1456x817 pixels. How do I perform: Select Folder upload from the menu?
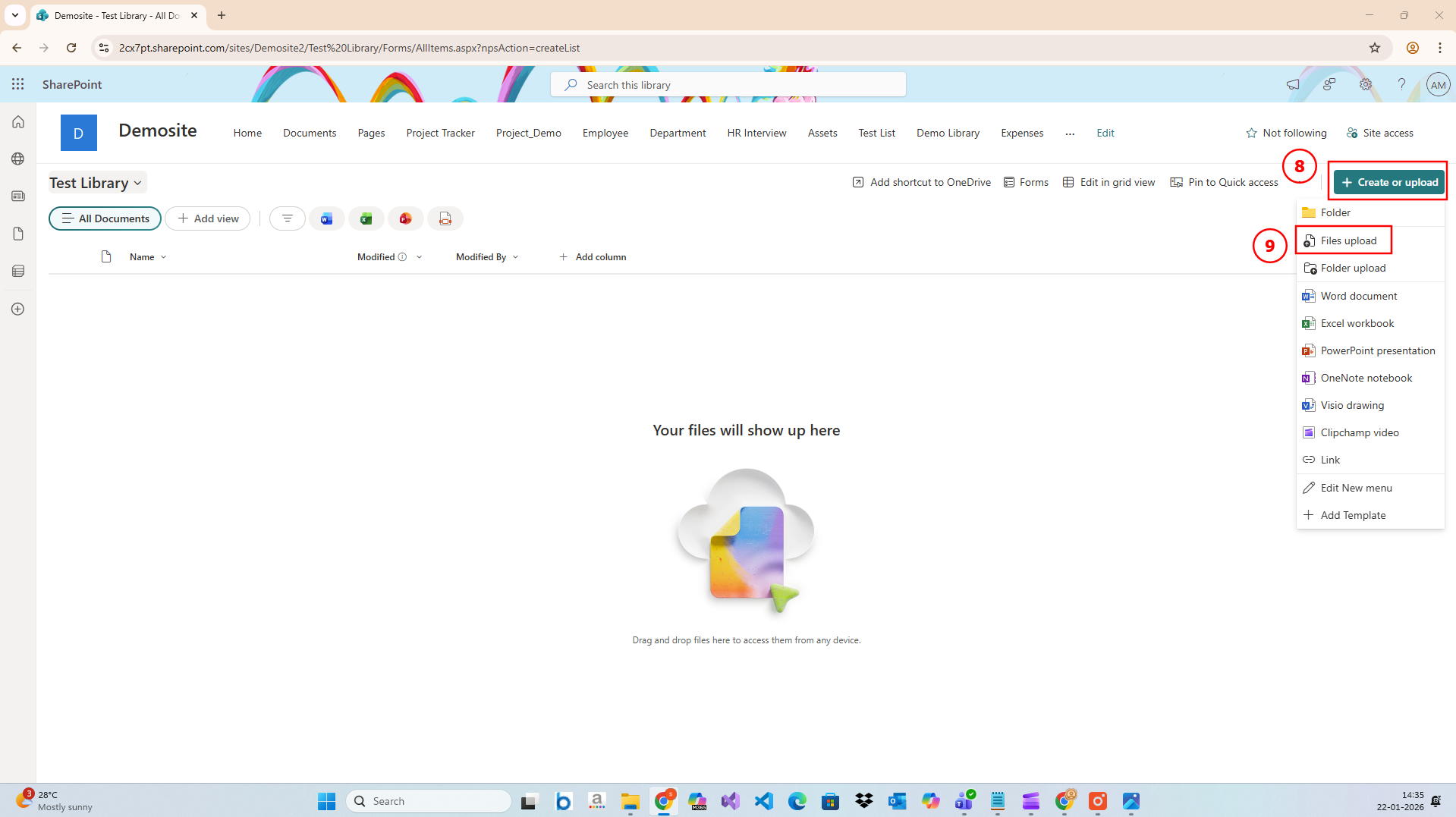(x=1370, y=268)
